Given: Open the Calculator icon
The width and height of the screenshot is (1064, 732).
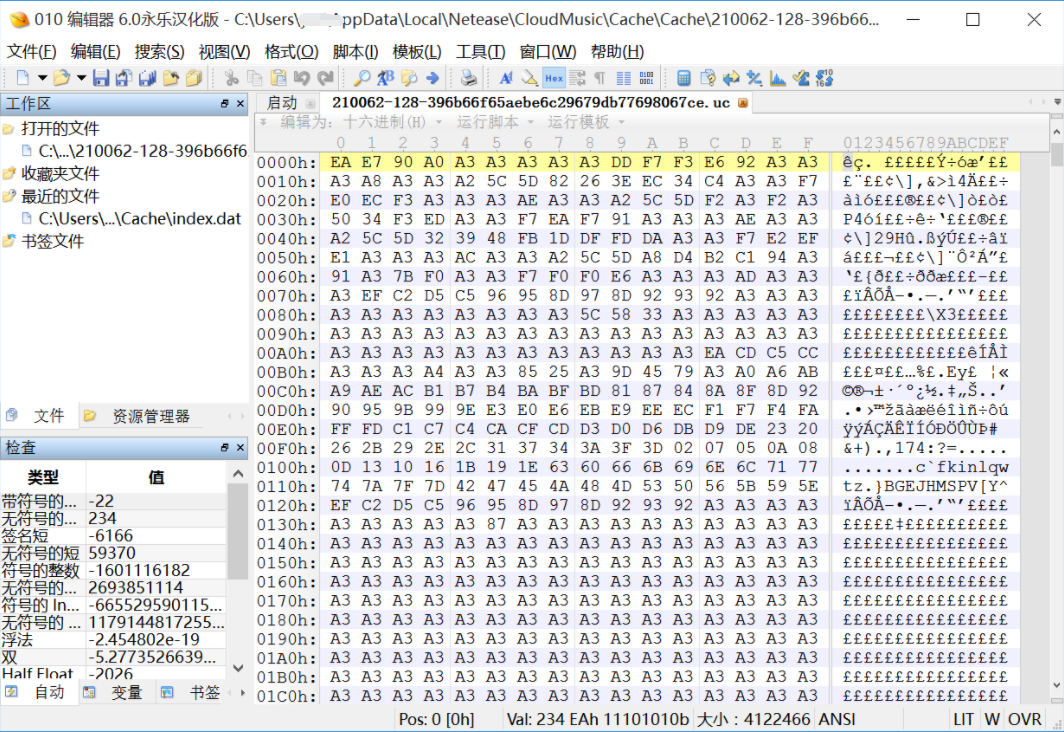Looking at the screenshot, I should pos(684,78).
